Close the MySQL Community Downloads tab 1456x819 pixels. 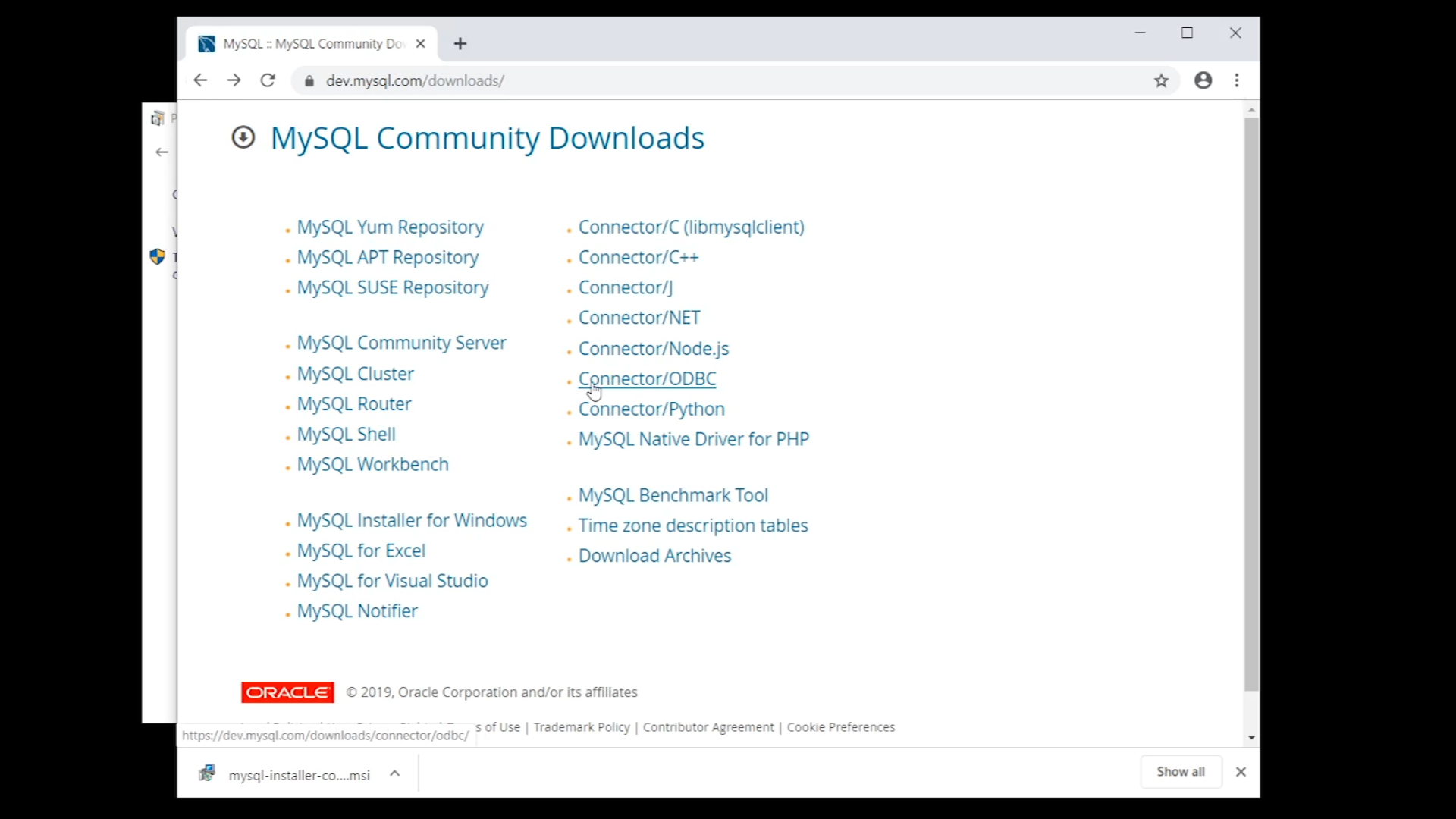tap(421, 44)
